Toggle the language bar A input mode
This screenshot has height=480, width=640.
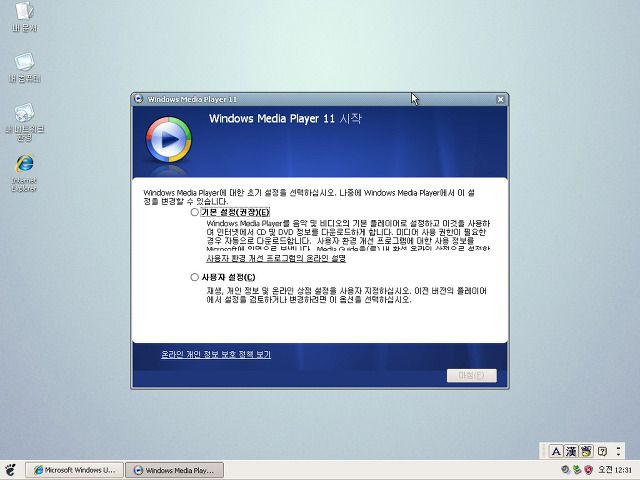coord(556,451)
